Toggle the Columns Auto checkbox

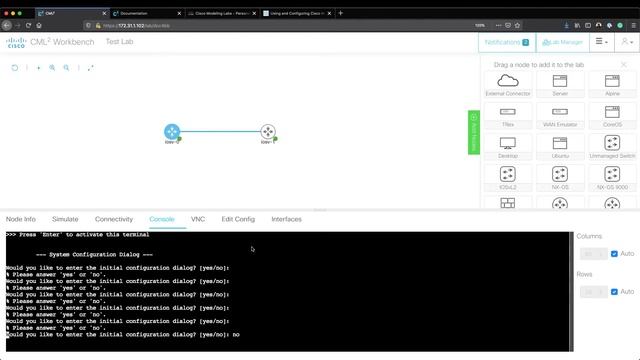click(x=614, y=254)
